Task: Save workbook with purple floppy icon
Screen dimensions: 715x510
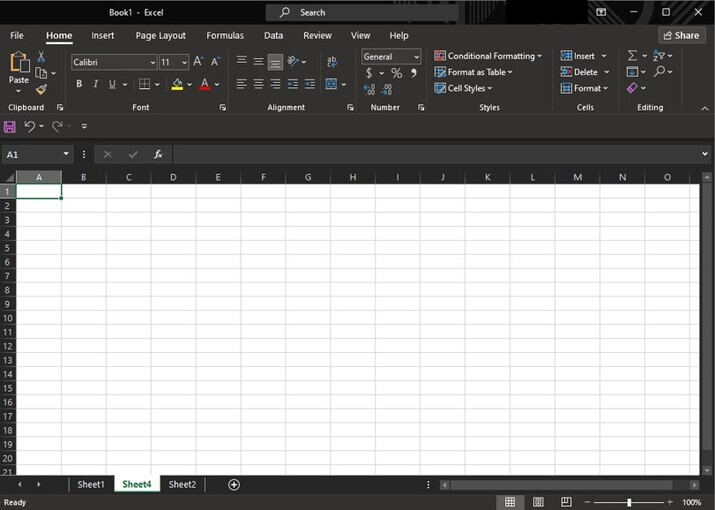Action: coord(10,126)
